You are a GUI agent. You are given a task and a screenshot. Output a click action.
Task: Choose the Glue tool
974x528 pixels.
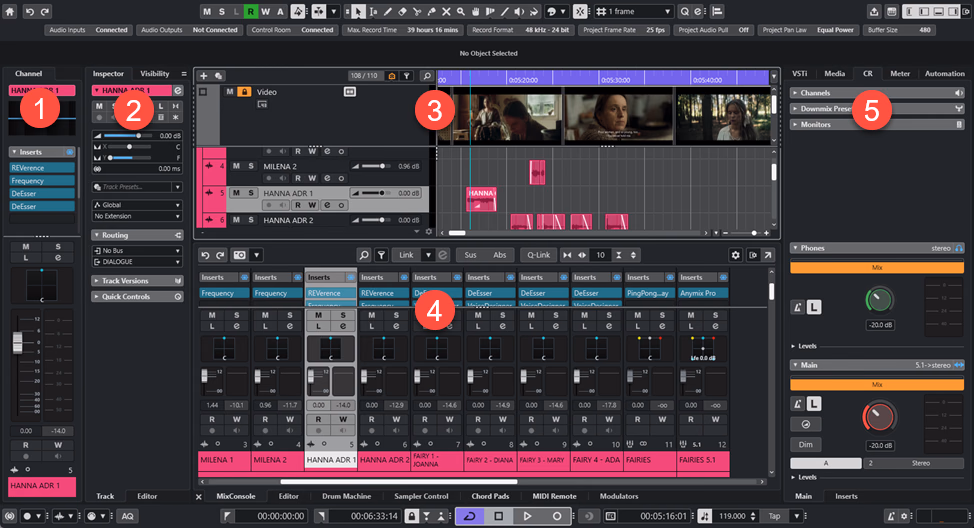(x=432, y=11)
